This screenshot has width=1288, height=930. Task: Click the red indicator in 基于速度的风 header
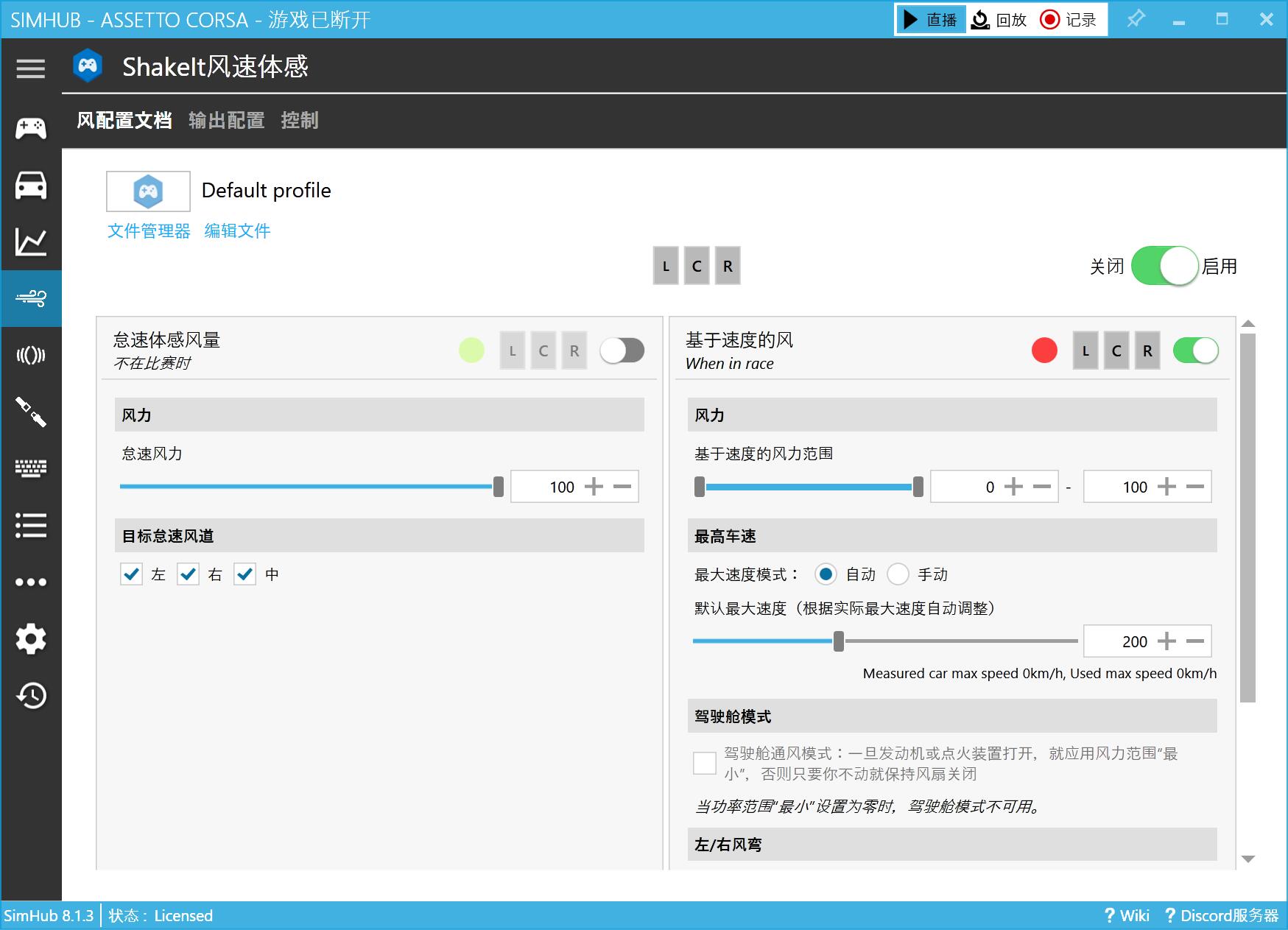pos(1044,350)
